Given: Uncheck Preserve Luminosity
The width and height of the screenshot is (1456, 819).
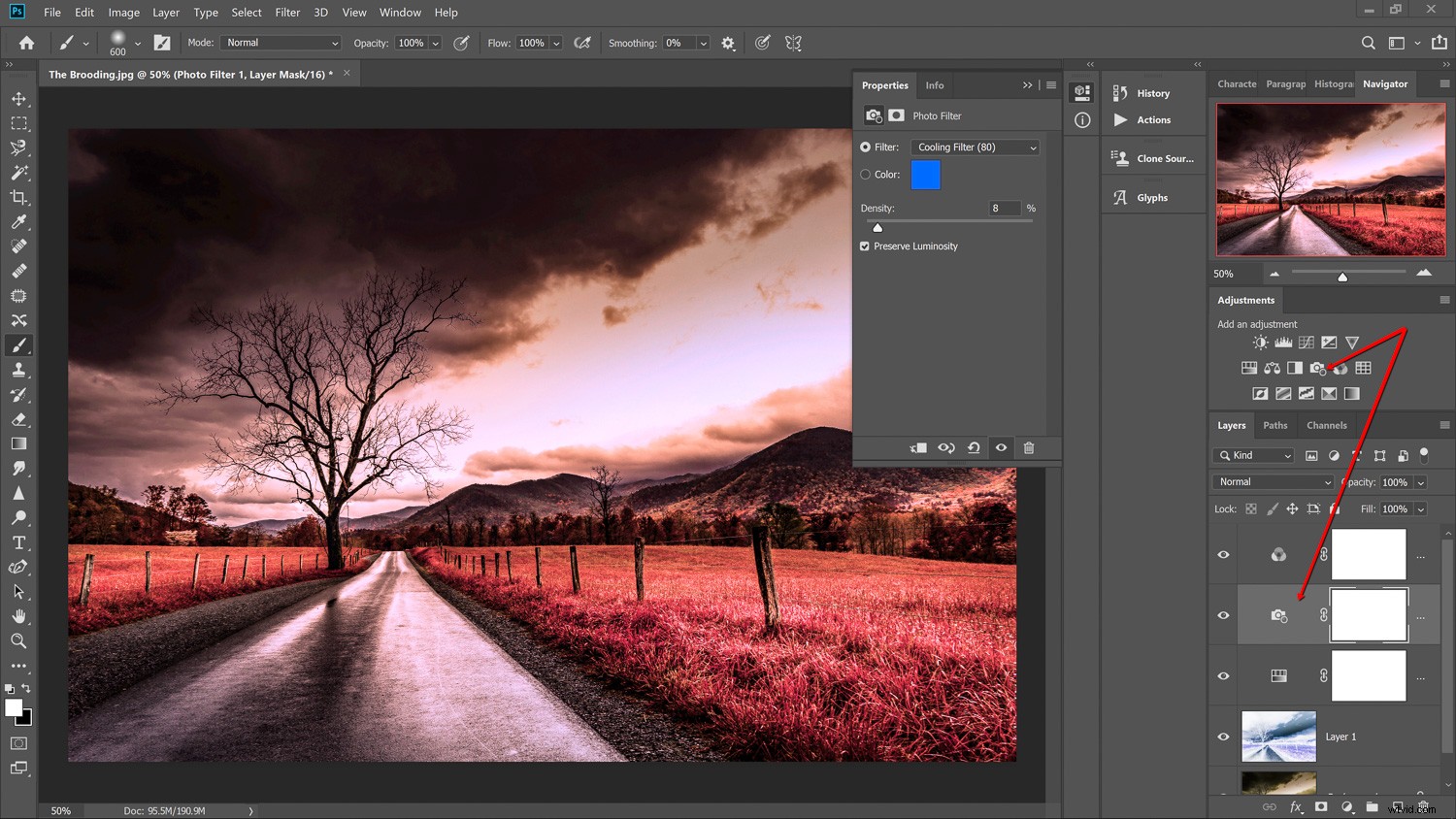Looking at the screenshot, I should pyautogui.click(x=864, y=246).
